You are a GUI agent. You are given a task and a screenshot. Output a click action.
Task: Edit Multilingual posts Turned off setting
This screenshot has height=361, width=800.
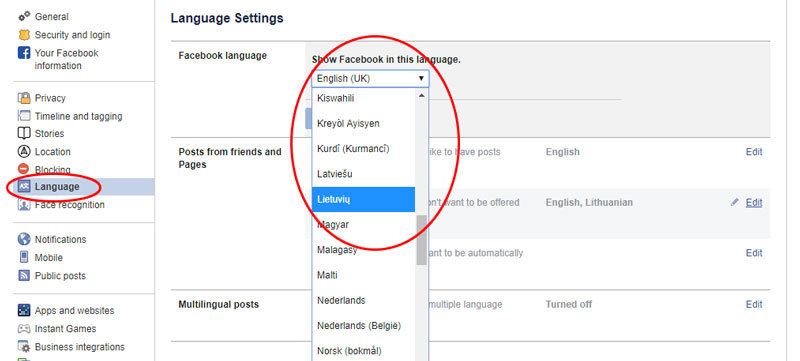[x=754, y=304]
